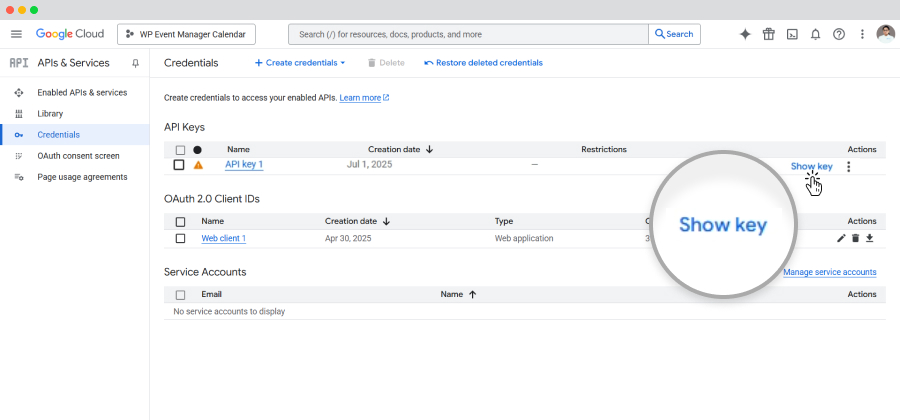Open notifications bell
Viewport: 900px width, 420px height.
(x=816, y=34)
